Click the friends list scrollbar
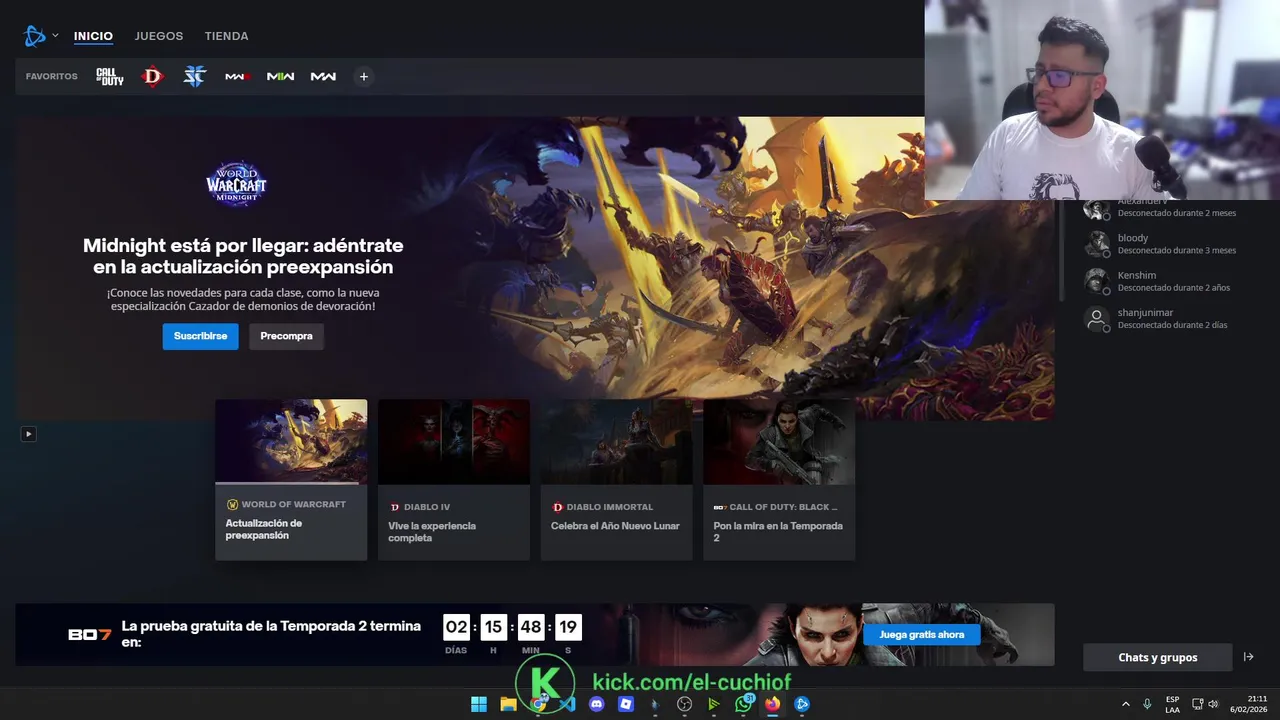Viewport: 1280px width, 720px height. pyautogui.click(x=1062, y=250)
